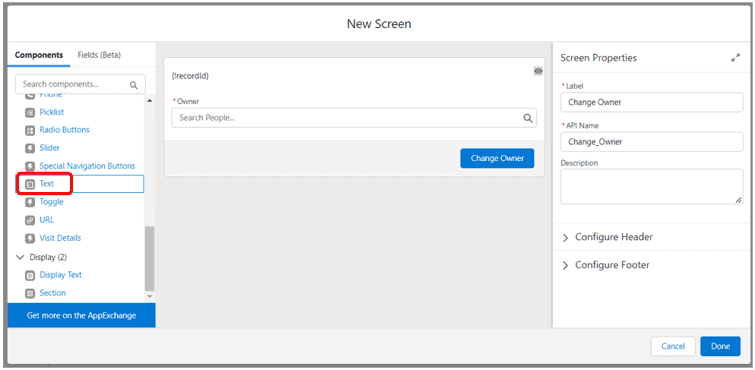Screen dimensions: 755x370
Task: Click the Label field containing Change Owner
Action: [x=651, y=102]
